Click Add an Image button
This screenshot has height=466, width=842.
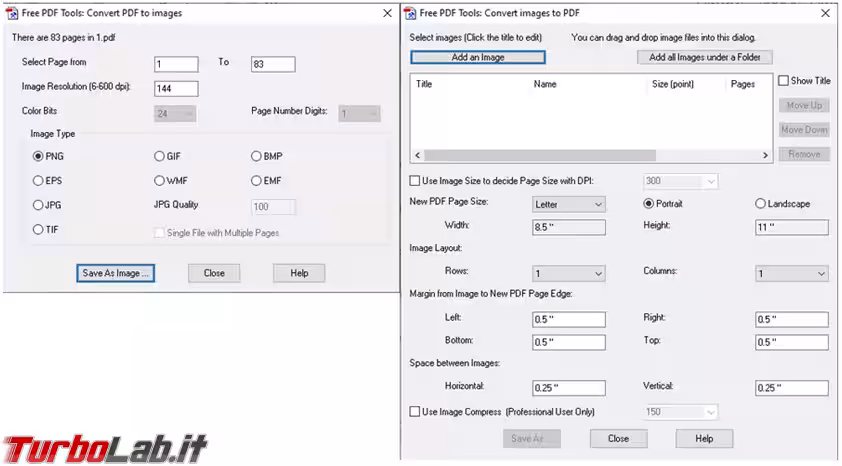[478, 57]
